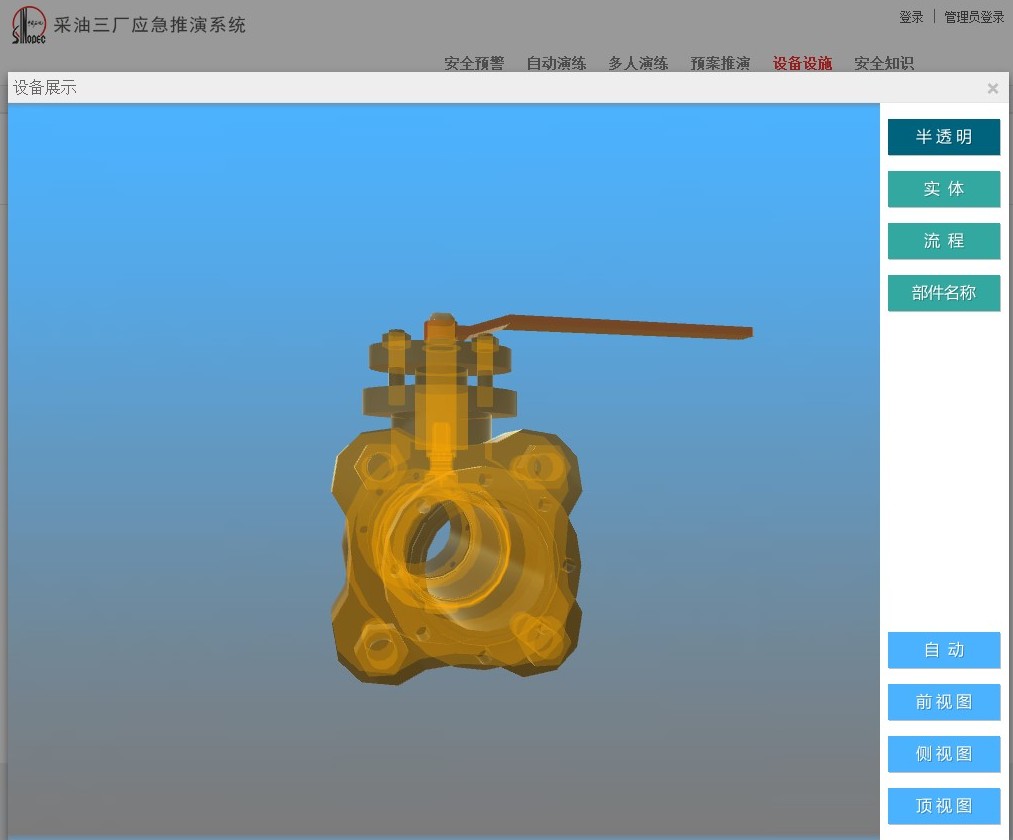Open the 安全知识 page
Screen dimensions: 1013x840
click(x=884, y=63)
